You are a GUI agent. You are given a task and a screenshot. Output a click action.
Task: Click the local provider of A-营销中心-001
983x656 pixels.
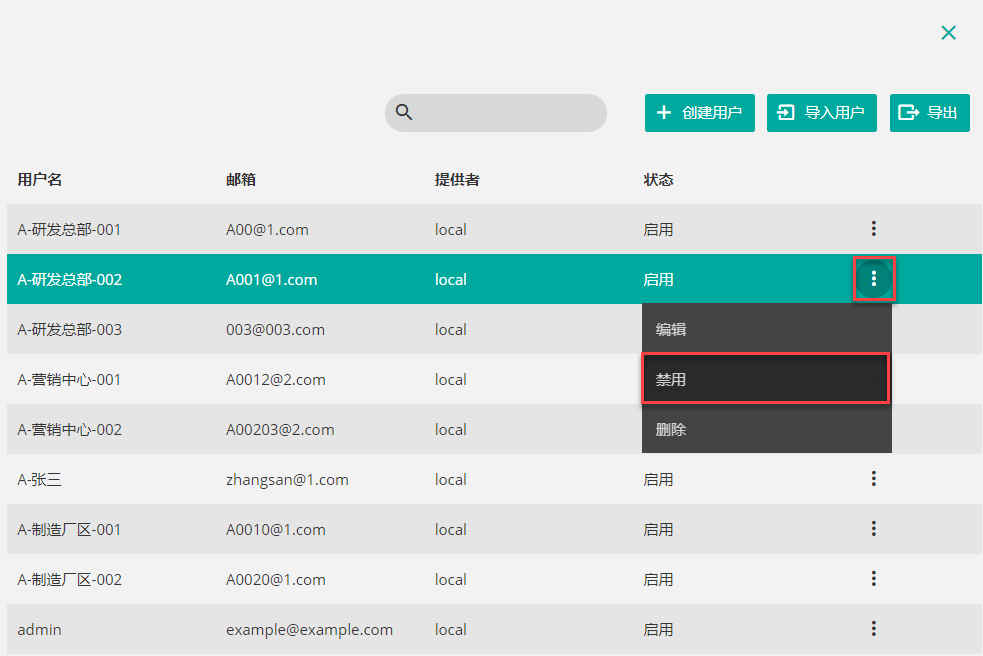point(451,380)
